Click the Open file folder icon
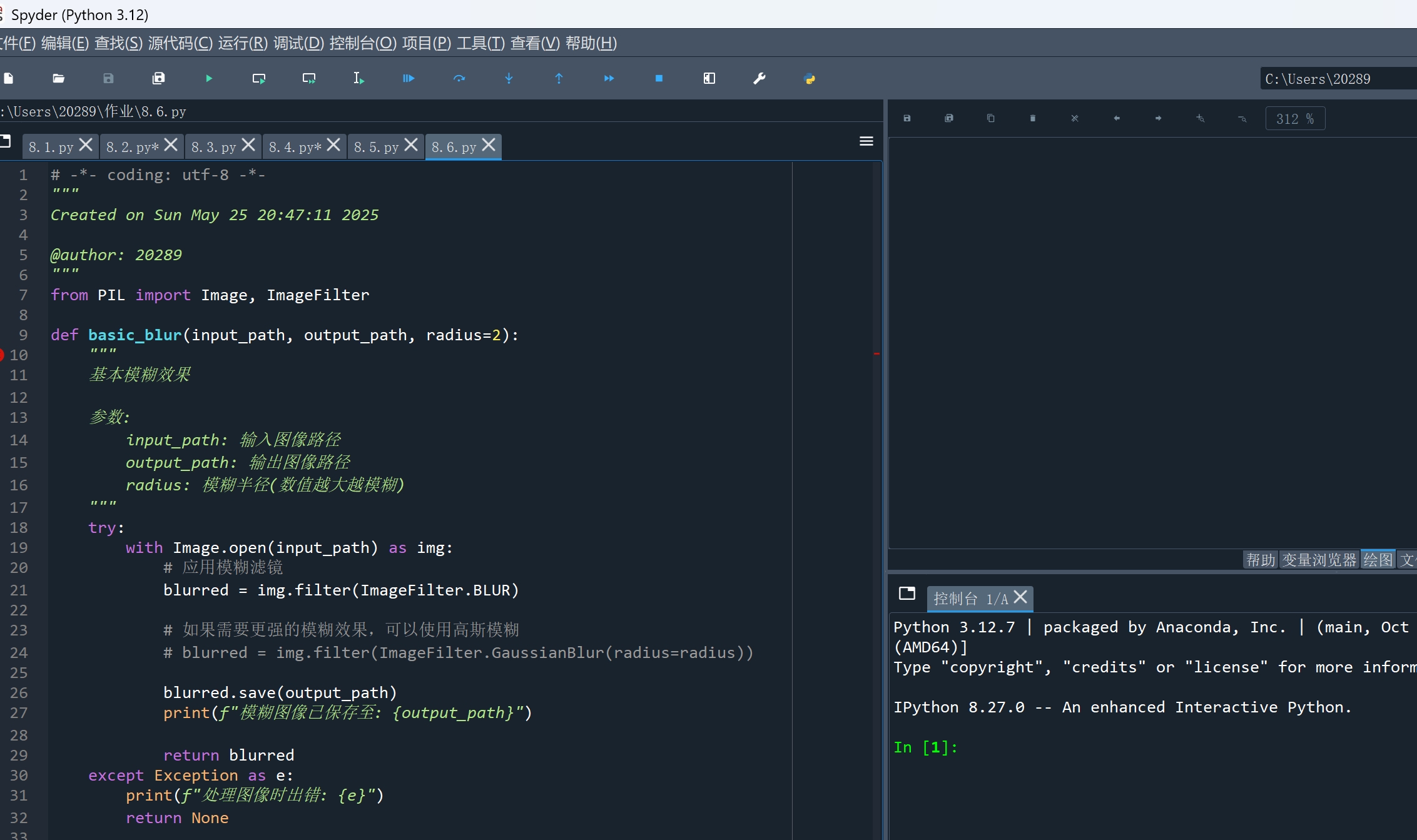The width and height of the screenshot is (1417, 840). click(58, 78)
